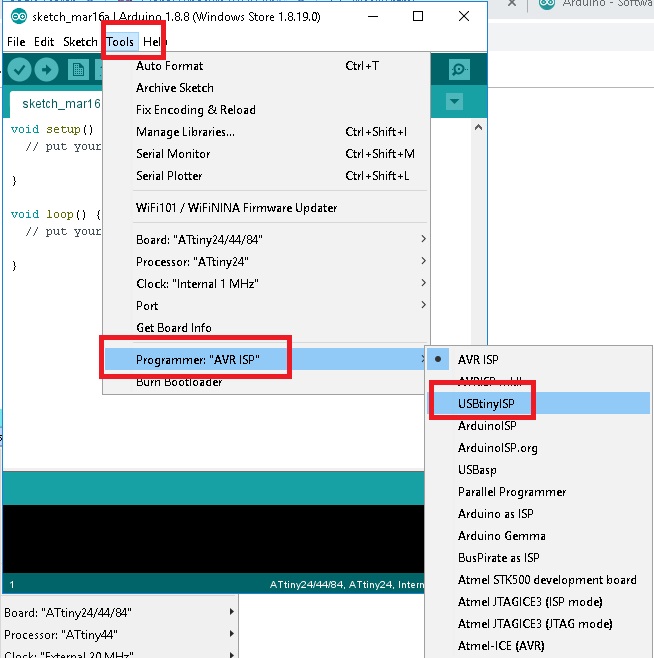Click the Tools menu
The height and width of the screenshot is (658, 654).
[x=120, y=42]
